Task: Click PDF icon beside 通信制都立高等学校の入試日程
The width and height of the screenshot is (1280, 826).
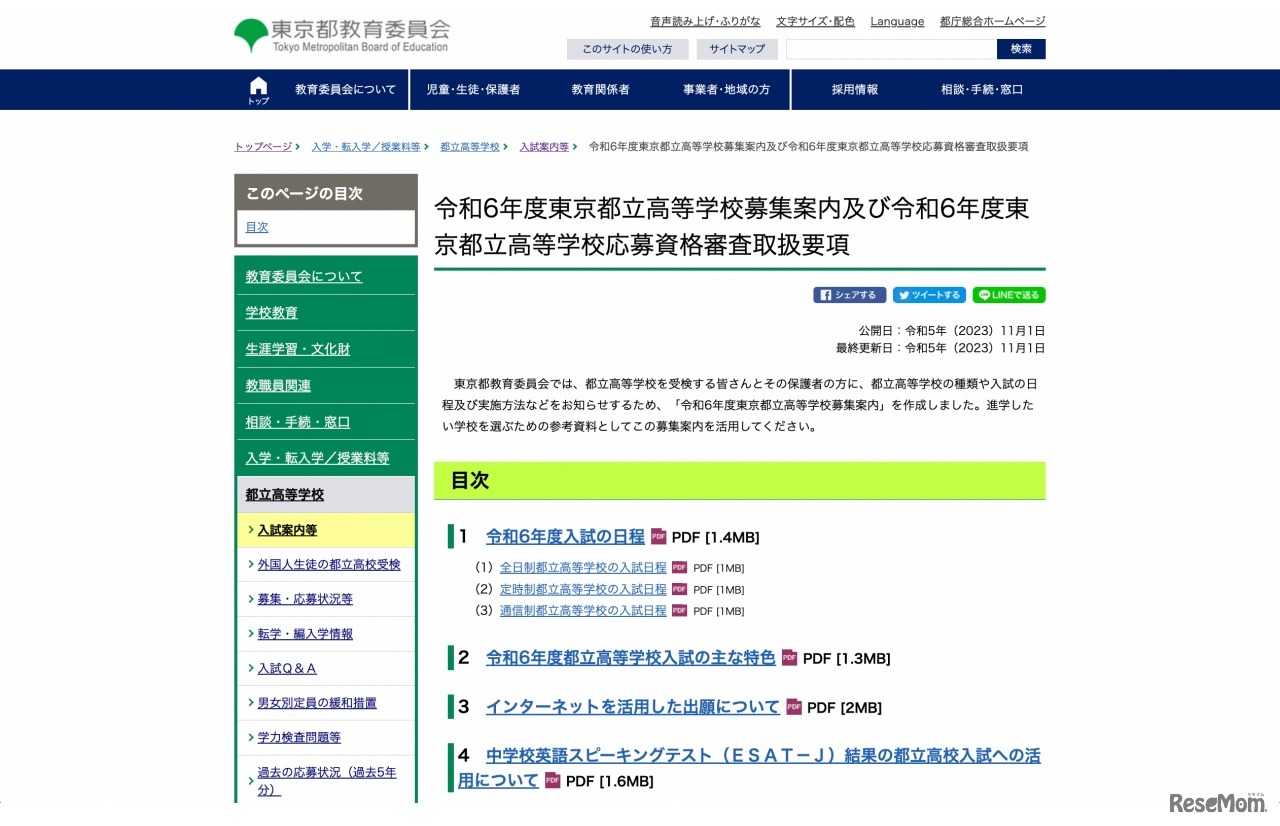Action: [x=679, y=610]
